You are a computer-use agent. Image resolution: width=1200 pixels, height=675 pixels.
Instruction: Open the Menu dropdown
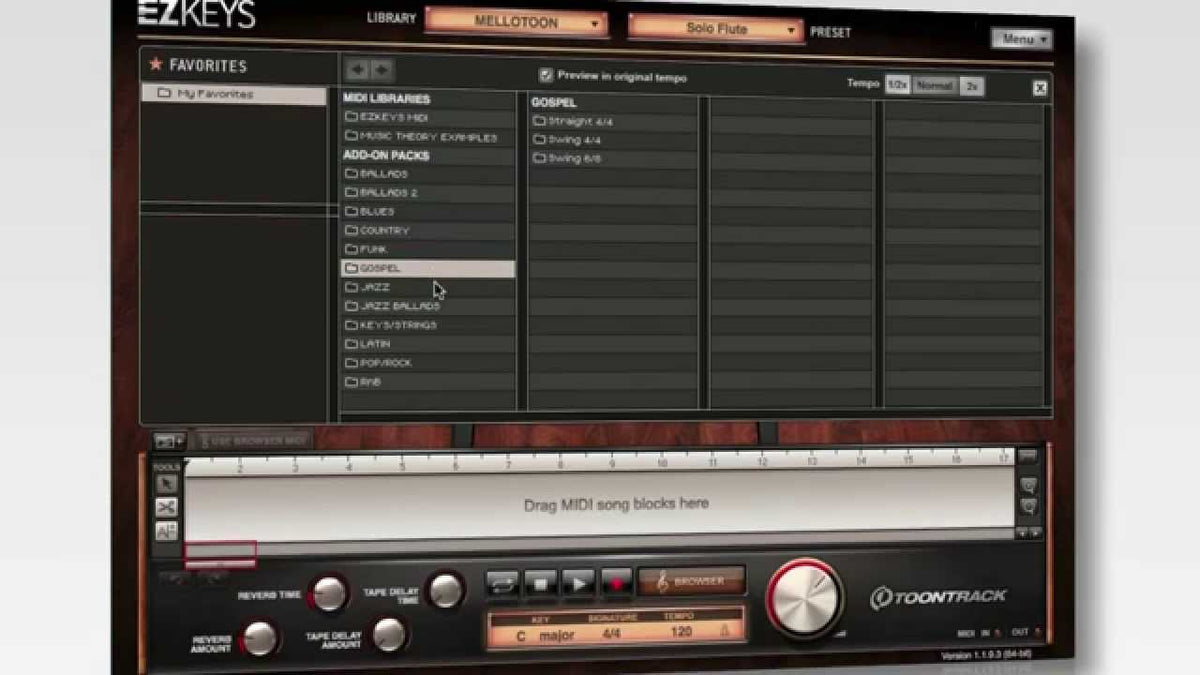[x=1021, y=39]
